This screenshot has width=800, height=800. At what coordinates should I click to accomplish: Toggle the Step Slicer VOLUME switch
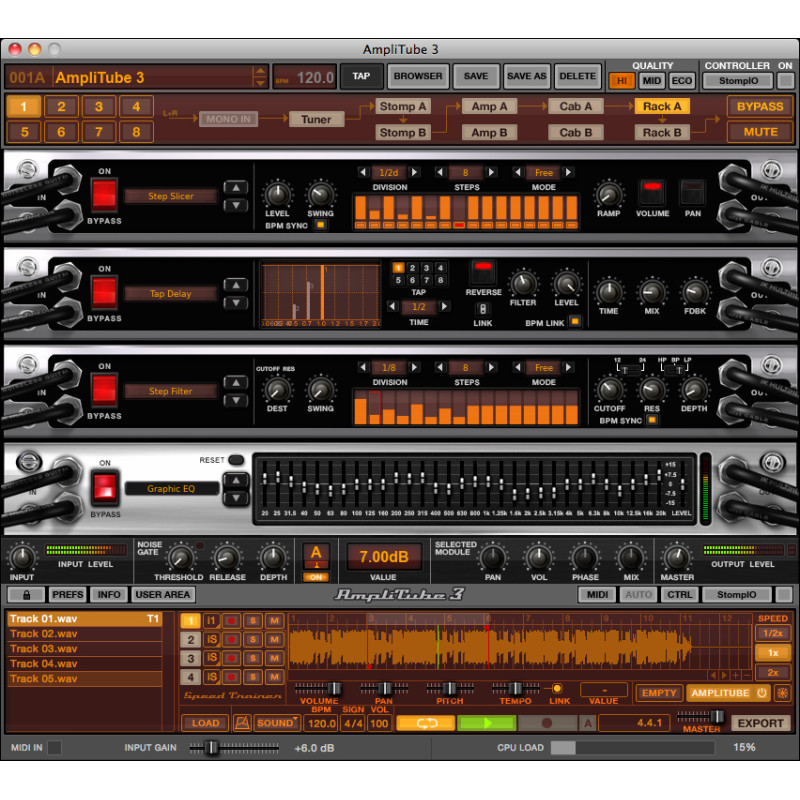pos(652,193)
